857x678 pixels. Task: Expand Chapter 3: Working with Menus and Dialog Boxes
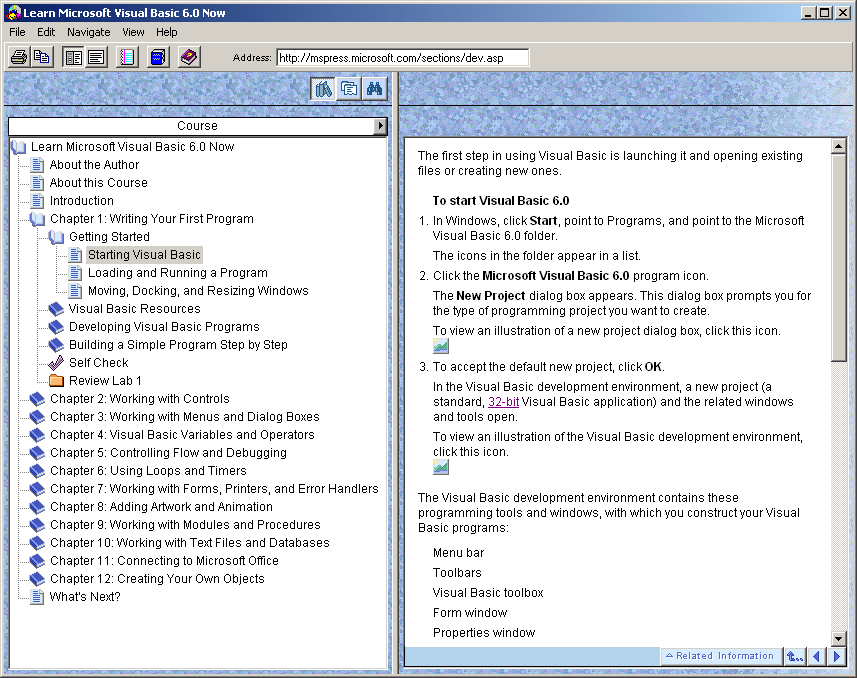point(37,417)
